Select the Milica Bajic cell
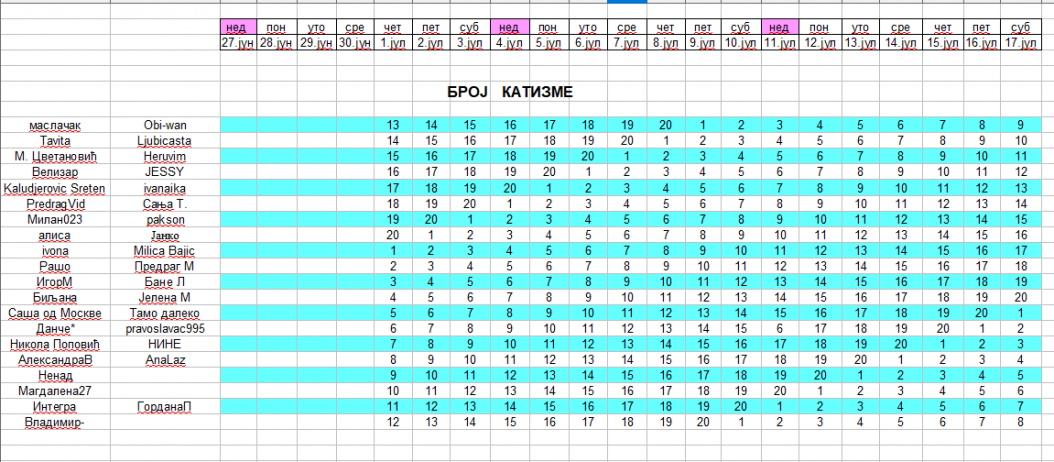This screenshot has width=1054, height=462. 165,251
